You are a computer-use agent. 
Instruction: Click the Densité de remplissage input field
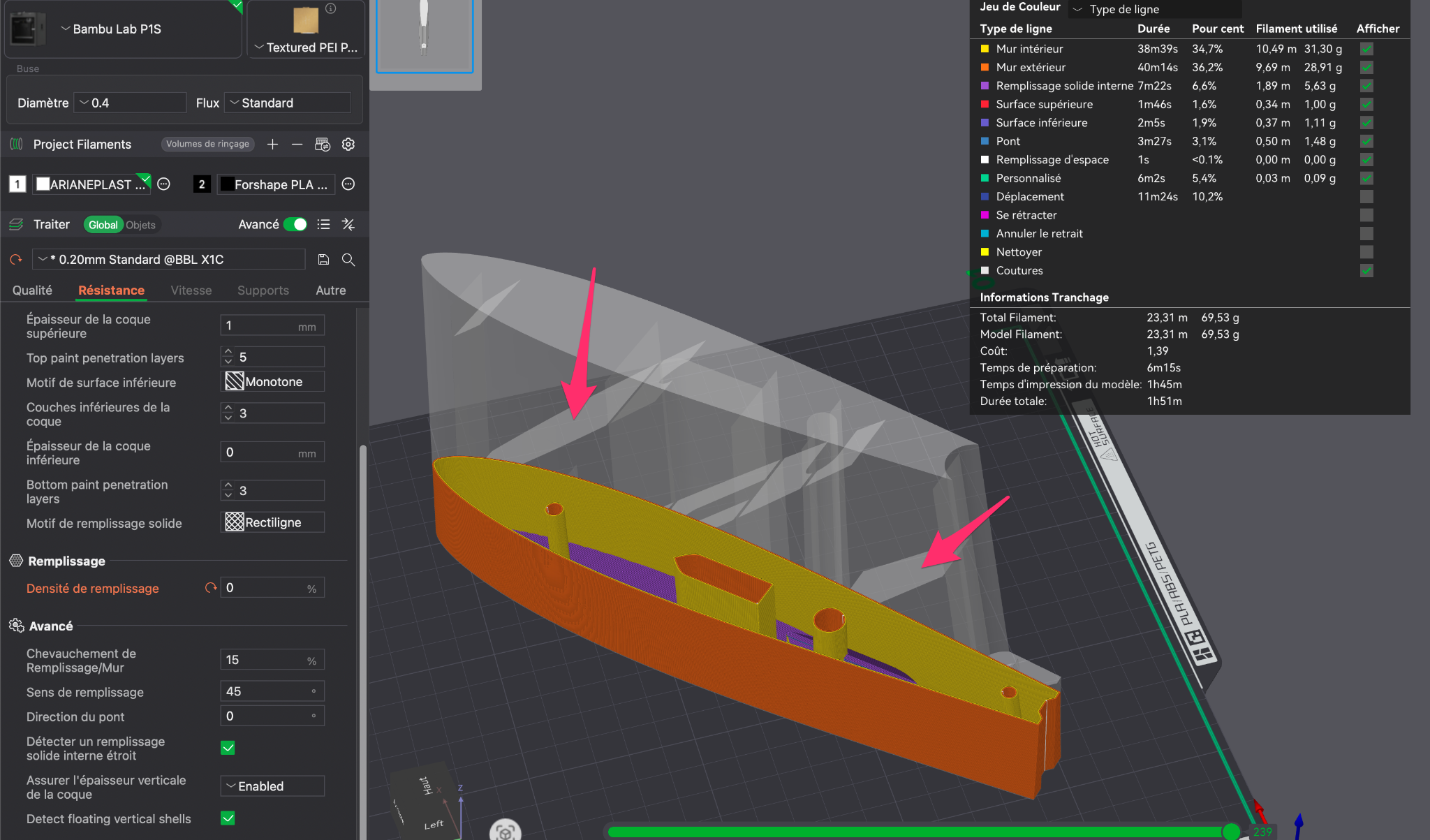click(x=265, y=588)
